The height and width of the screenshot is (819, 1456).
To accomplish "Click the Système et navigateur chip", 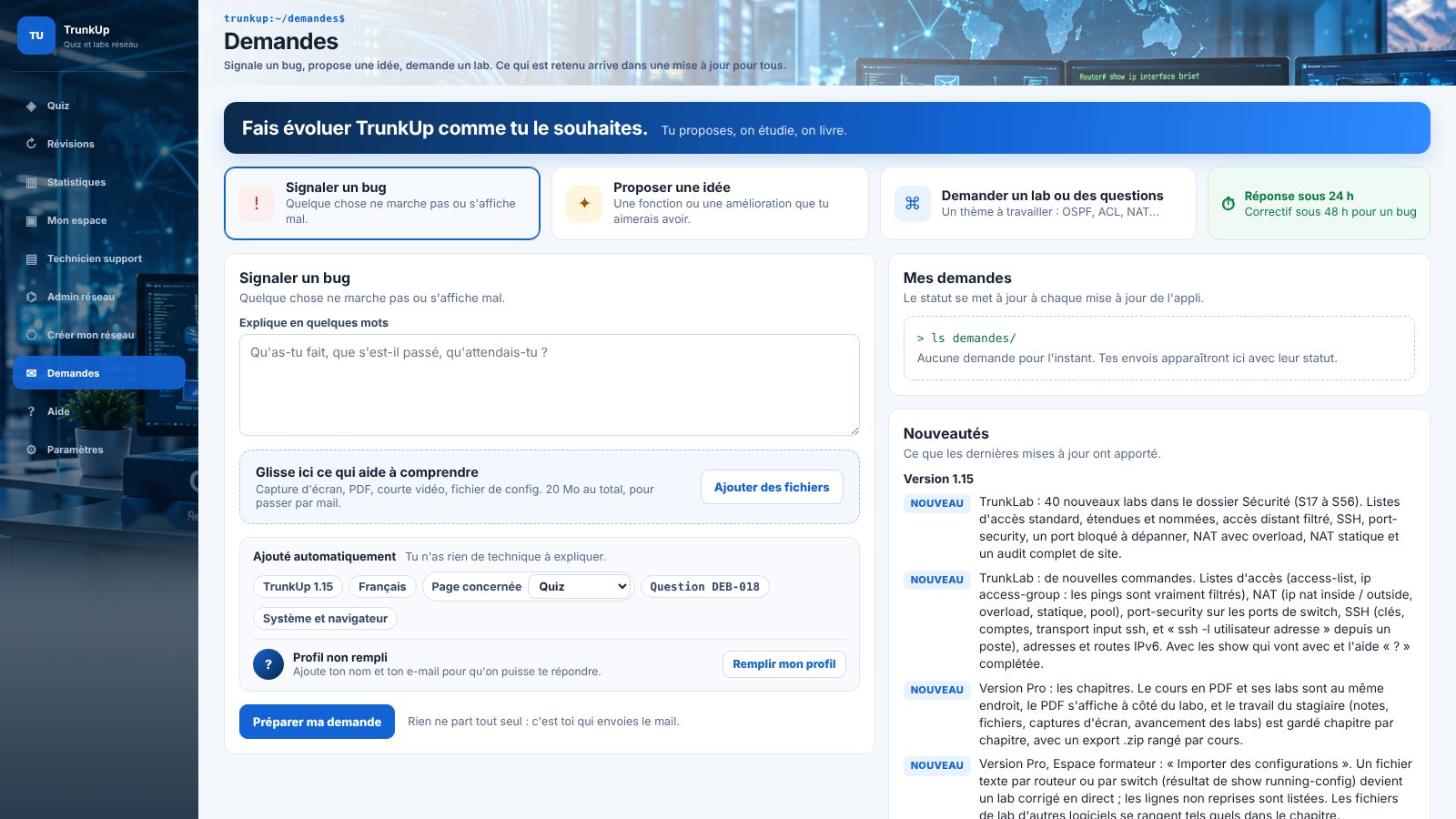I will tap(325, 619).
